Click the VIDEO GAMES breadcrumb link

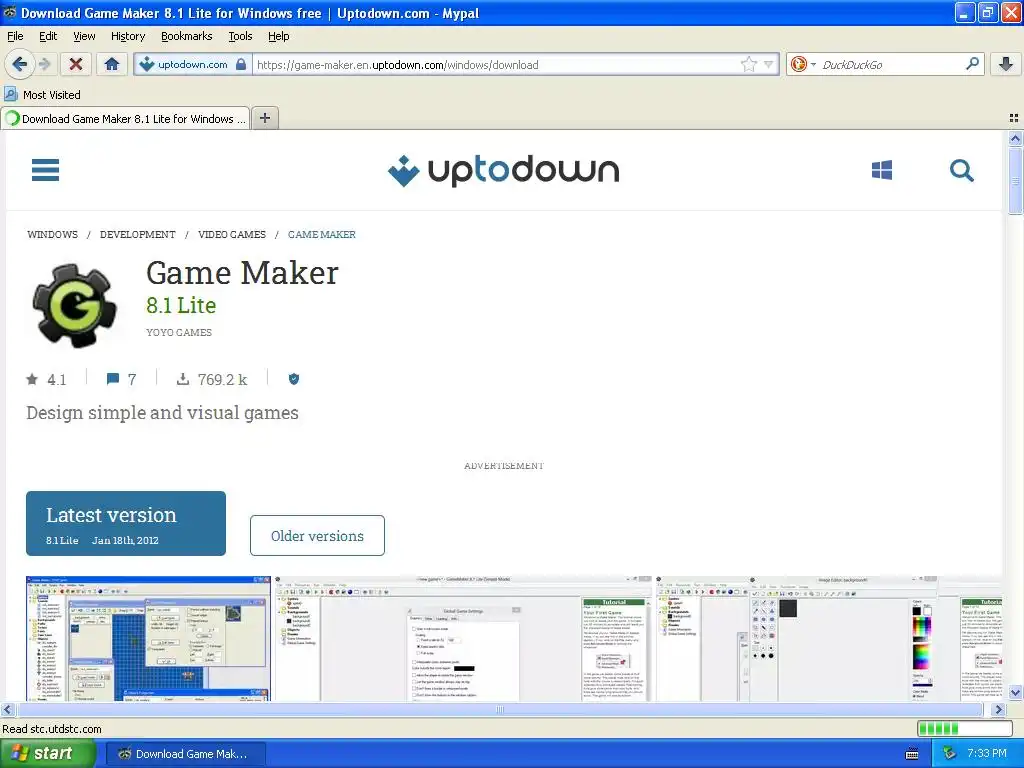[232, 234]
